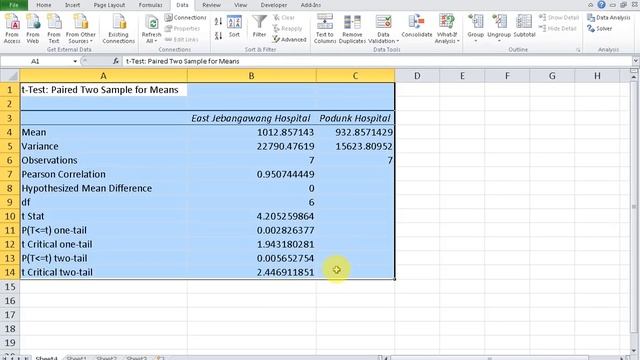Sort Z to A descending
The image size is (640, 360).
218,36
